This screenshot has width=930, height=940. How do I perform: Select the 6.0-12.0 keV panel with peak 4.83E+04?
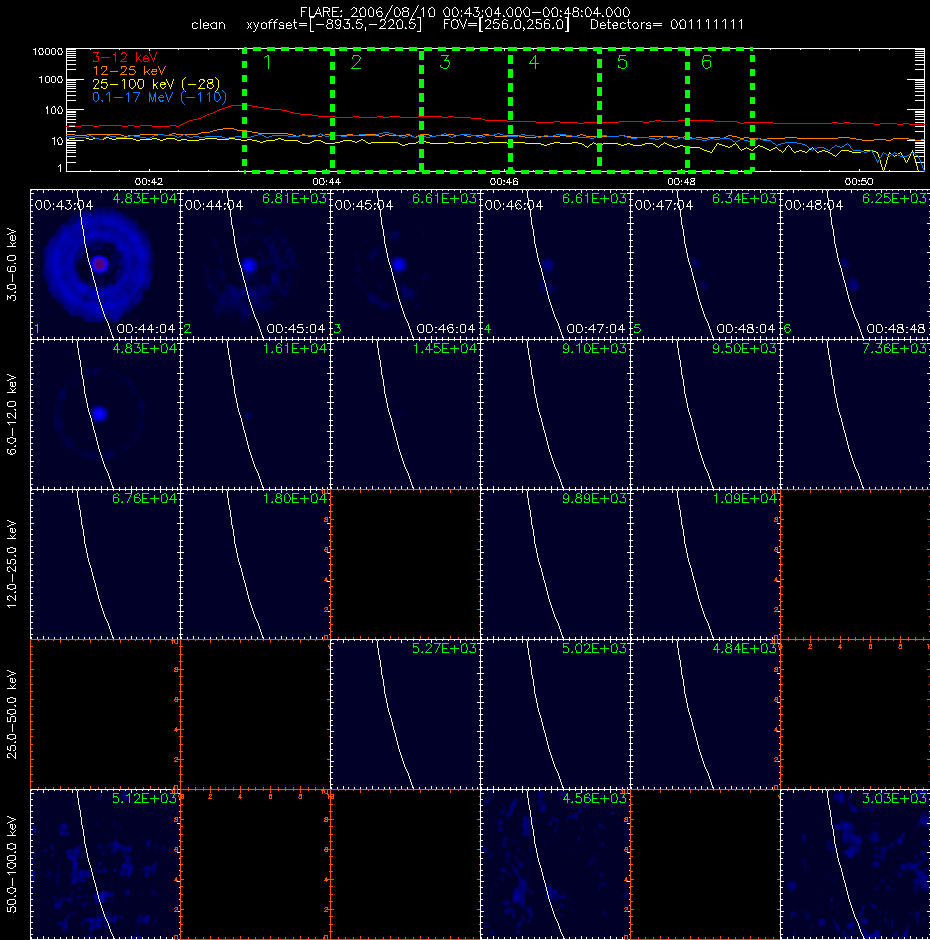tap(105, 414)
